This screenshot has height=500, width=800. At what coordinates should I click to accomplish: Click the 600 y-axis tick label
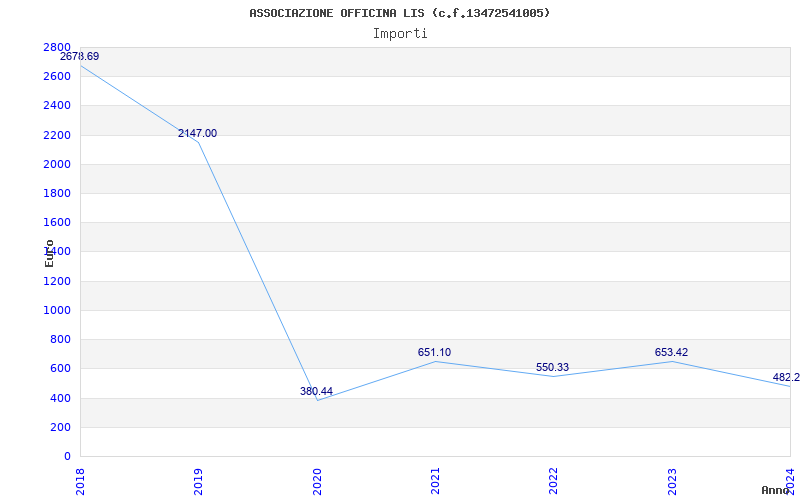click(60, 368)
